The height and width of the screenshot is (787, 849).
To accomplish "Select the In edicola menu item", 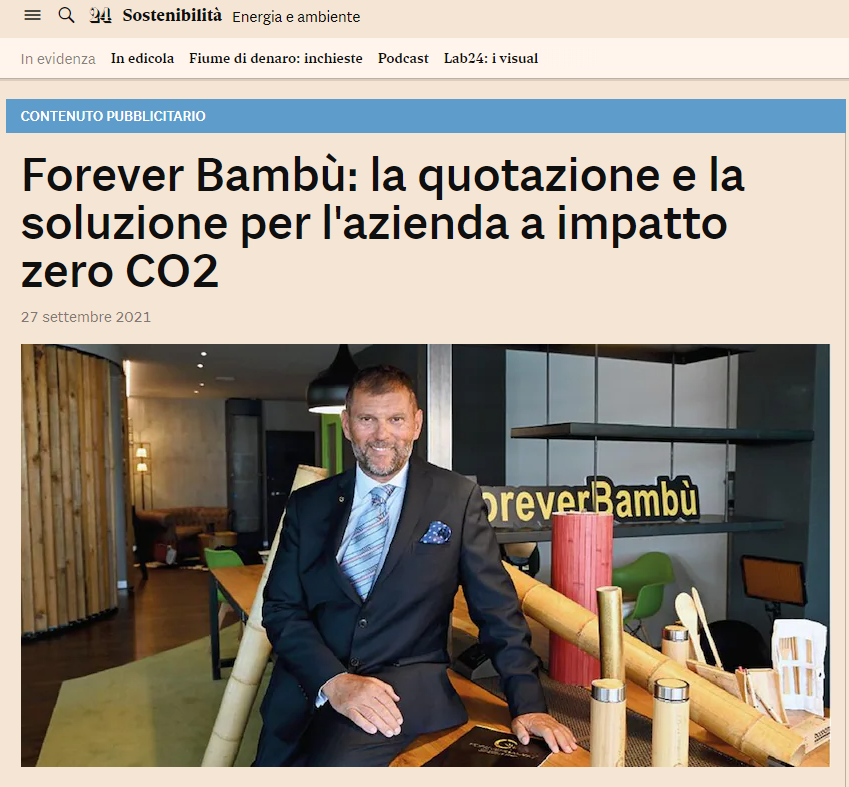I will 142,58.
